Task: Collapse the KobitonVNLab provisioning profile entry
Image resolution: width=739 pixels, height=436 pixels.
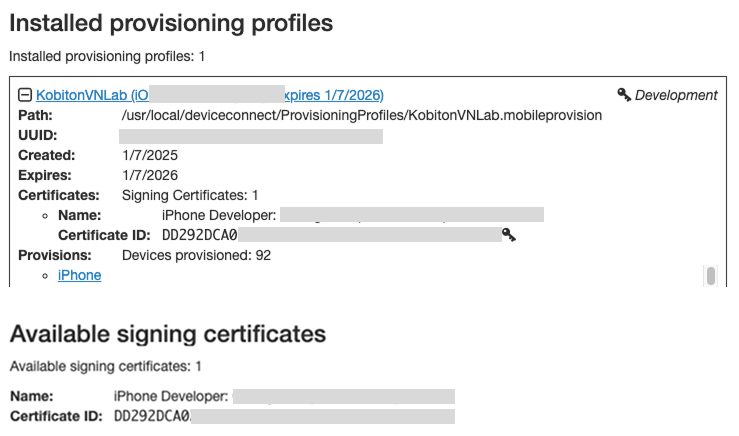Action: pos(25,95)
